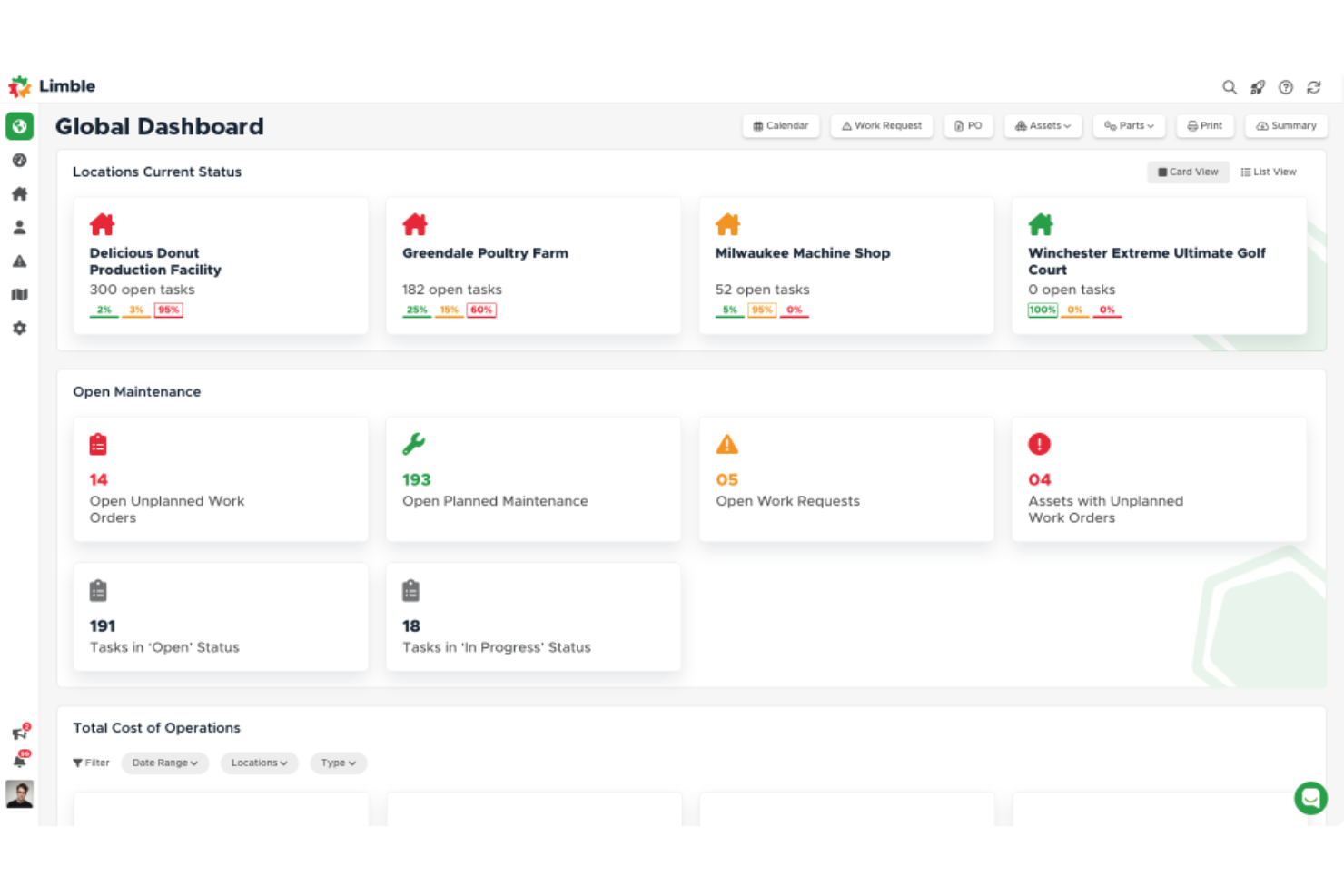The image size is (1344, 896).
Task: Switch to List View for locations
Action: (1269, 172)
